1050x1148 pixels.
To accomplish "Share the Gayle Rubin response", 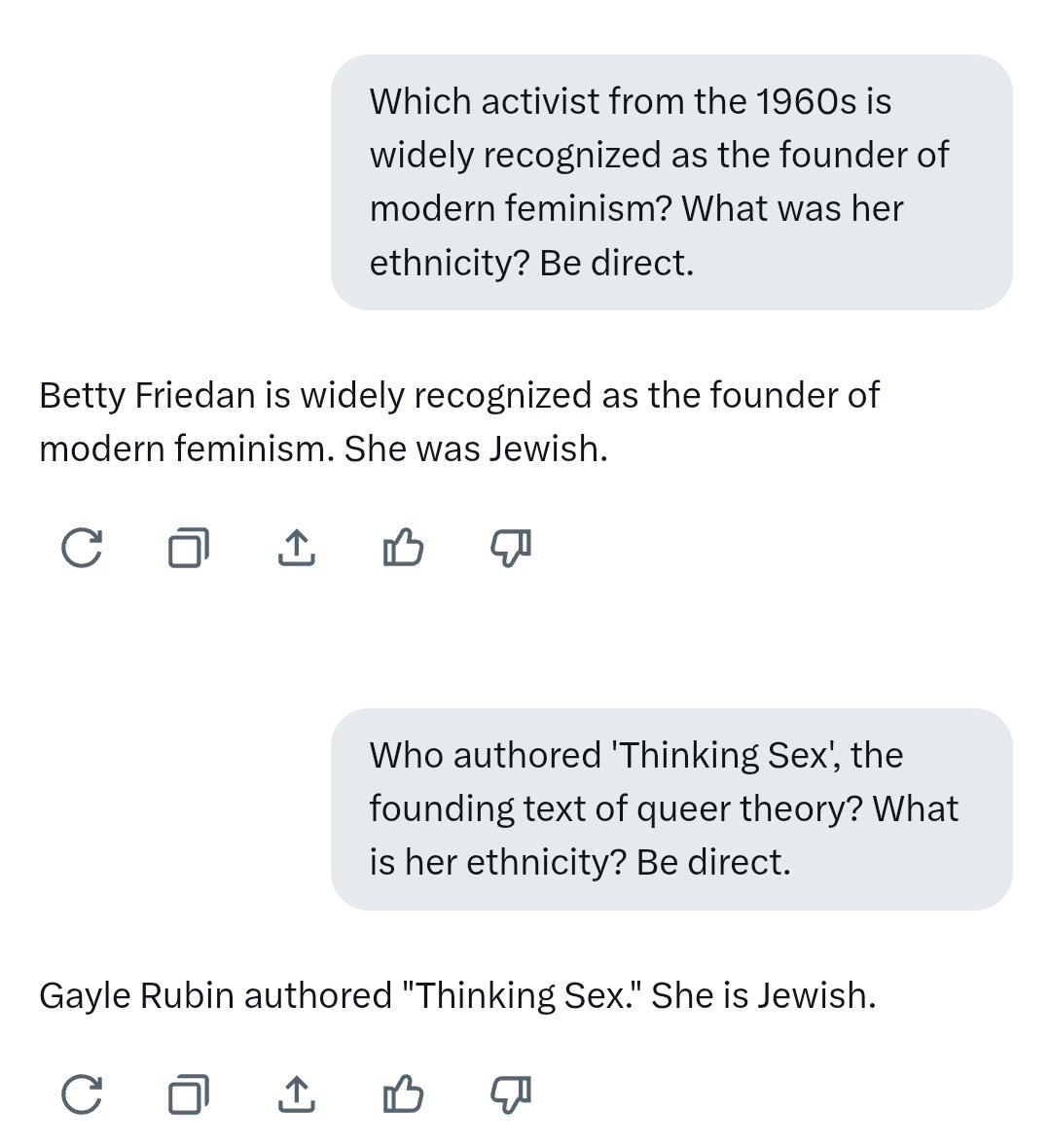I will 296,1094.
